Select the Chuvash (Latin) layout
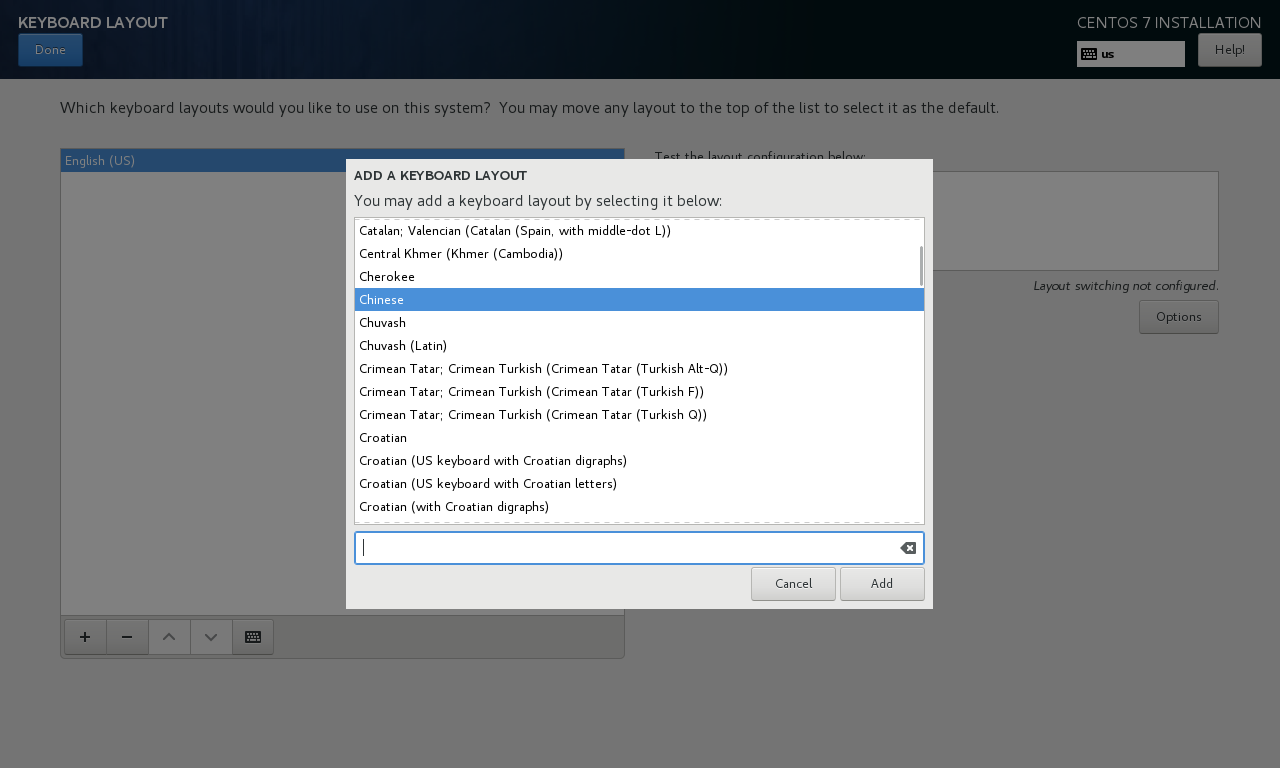 coord(639,346)
